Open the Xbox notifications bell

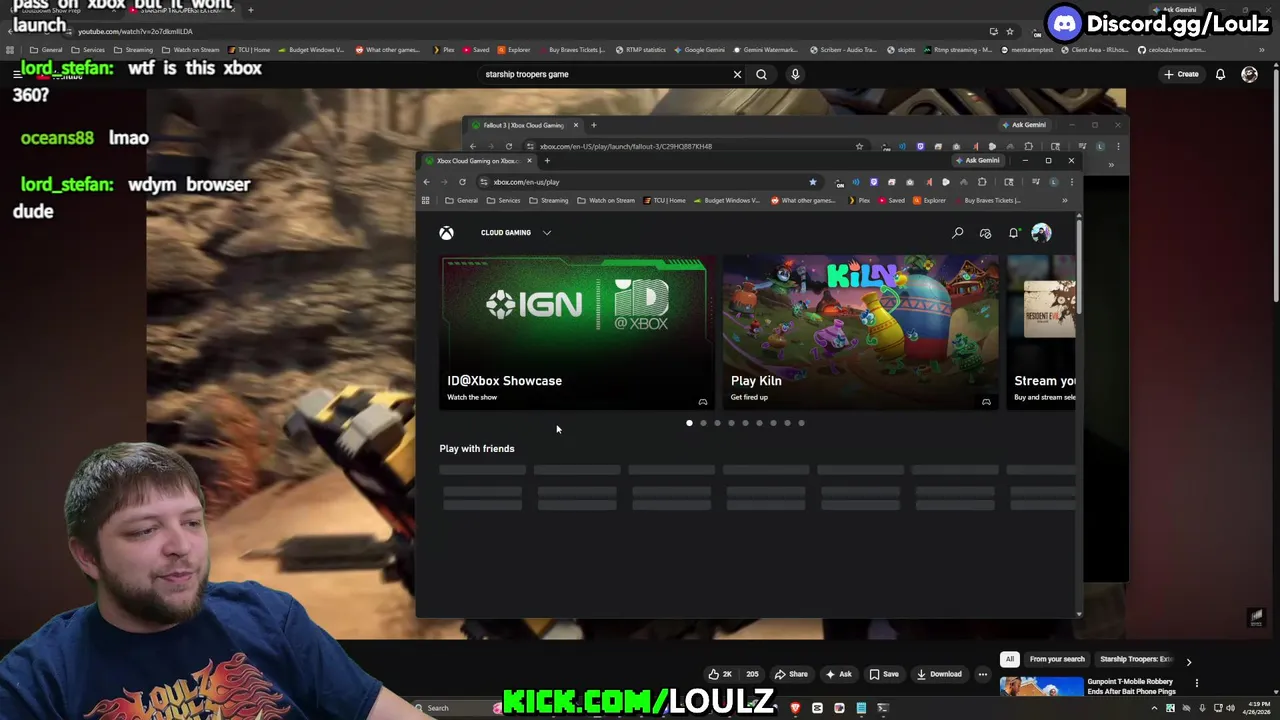(1013, 233)
